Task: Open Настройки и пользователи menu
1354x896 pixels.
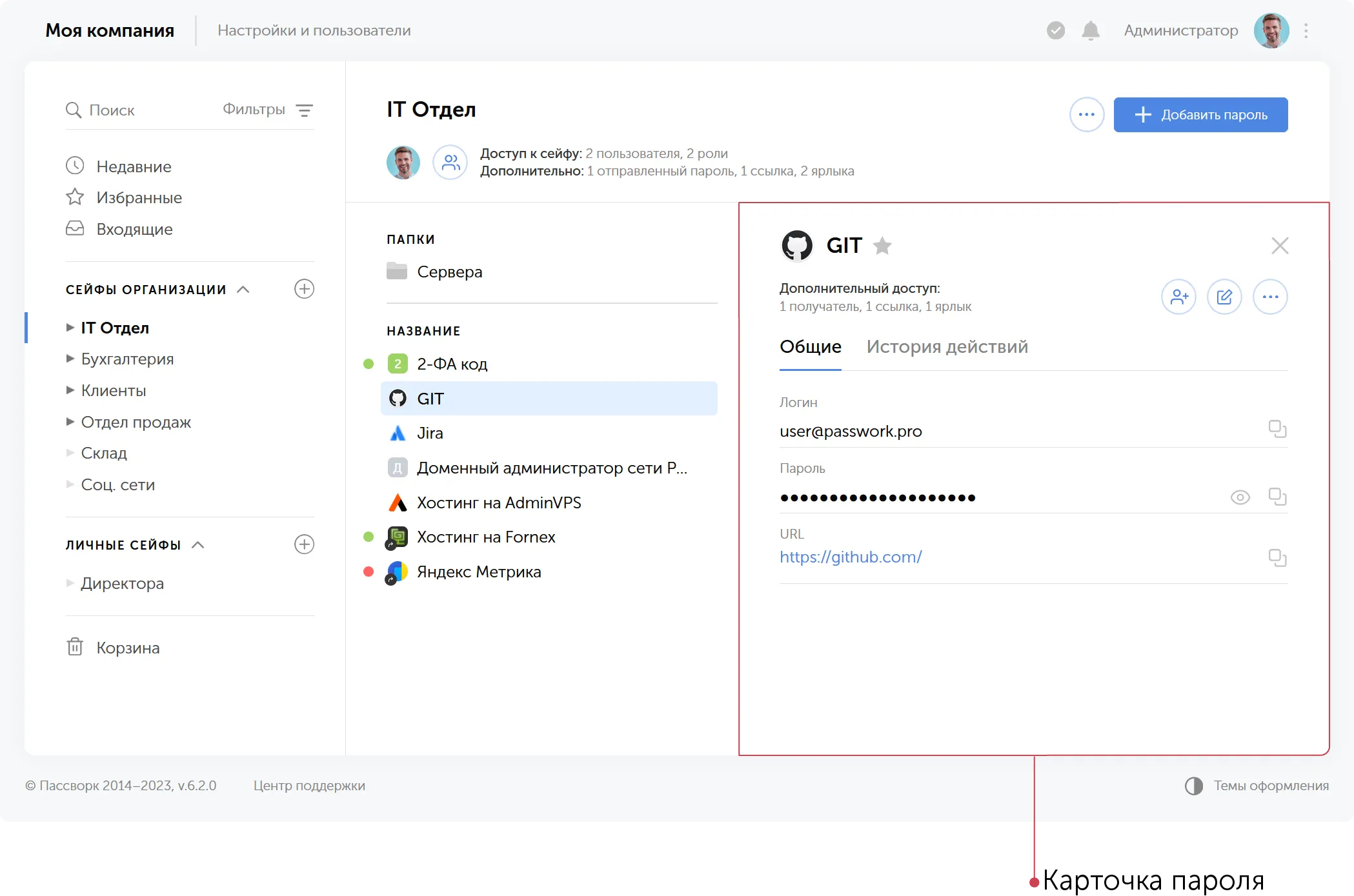Action: click(x=314, y=30)
